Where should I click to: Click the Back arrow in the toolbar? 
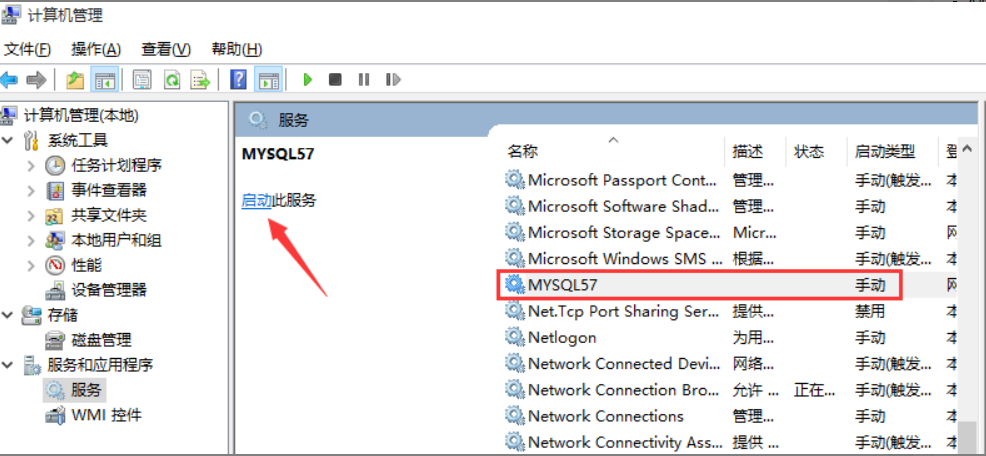click(10, 80)
